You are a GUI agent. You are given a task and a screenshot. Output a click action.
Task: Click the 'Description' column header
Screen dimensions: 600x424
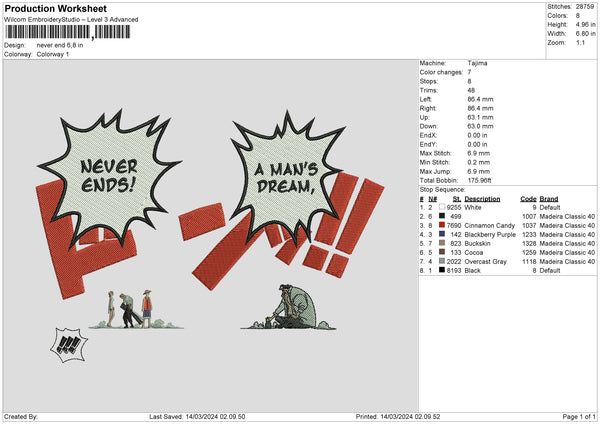point(482,199)
